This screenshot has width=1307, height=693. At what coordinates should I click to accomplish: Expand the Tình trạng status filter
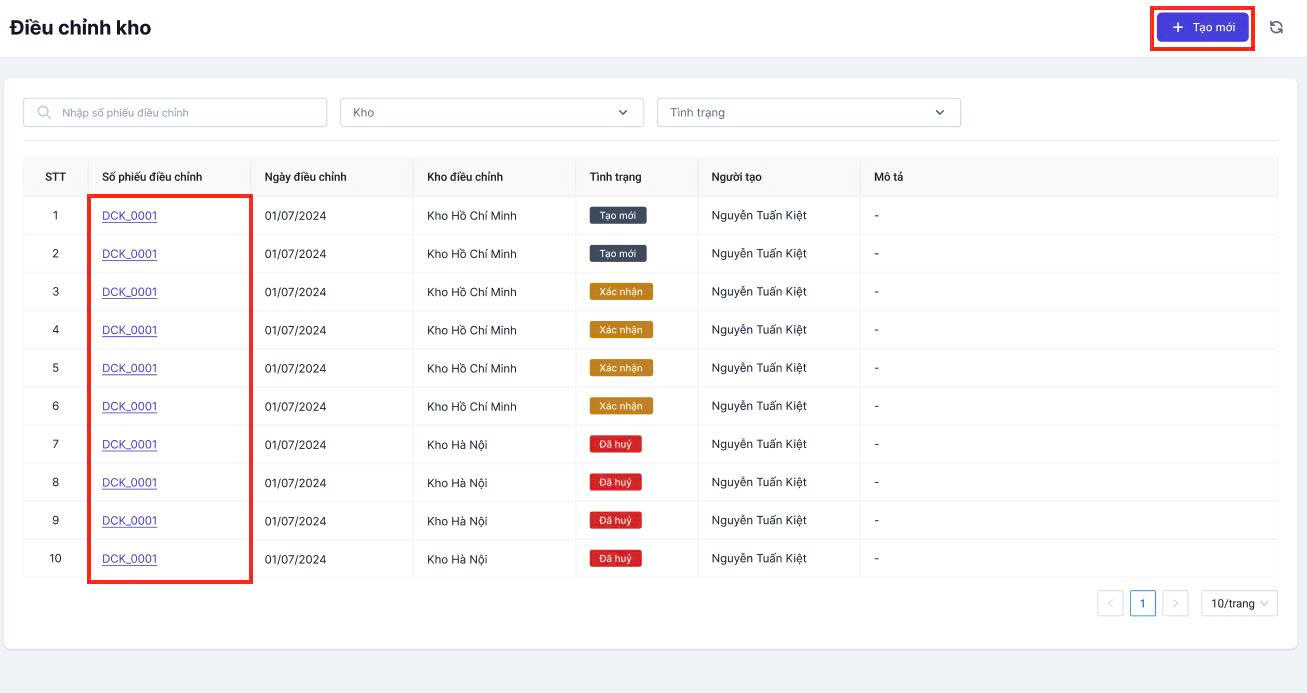point(808,113)
